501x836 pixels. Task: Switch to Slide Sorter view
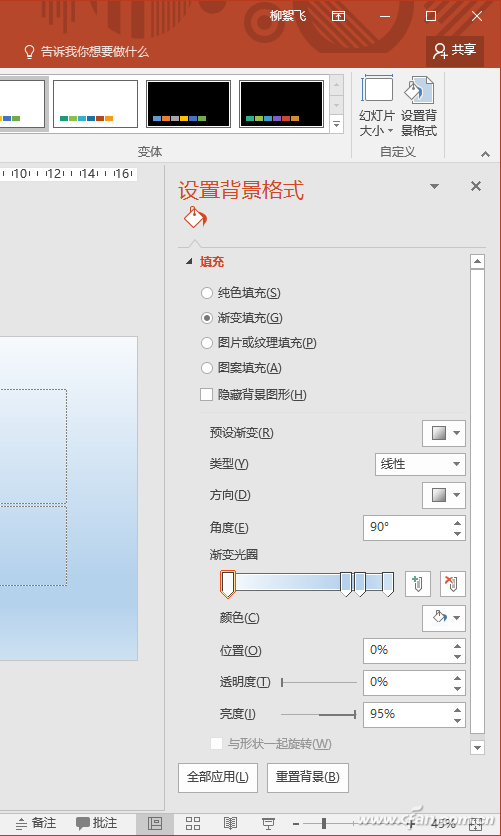coord(193,824)
